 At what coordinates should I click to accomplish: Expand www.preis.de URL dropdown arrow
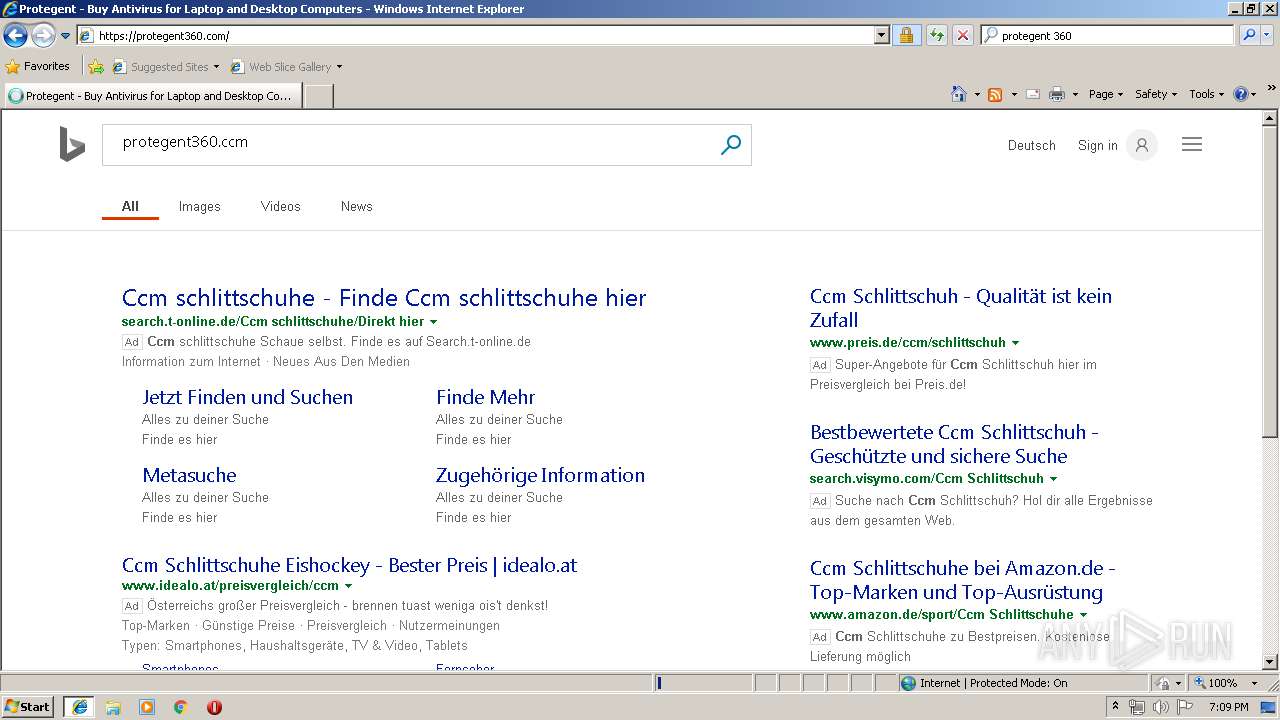(x=1015, y=343)
